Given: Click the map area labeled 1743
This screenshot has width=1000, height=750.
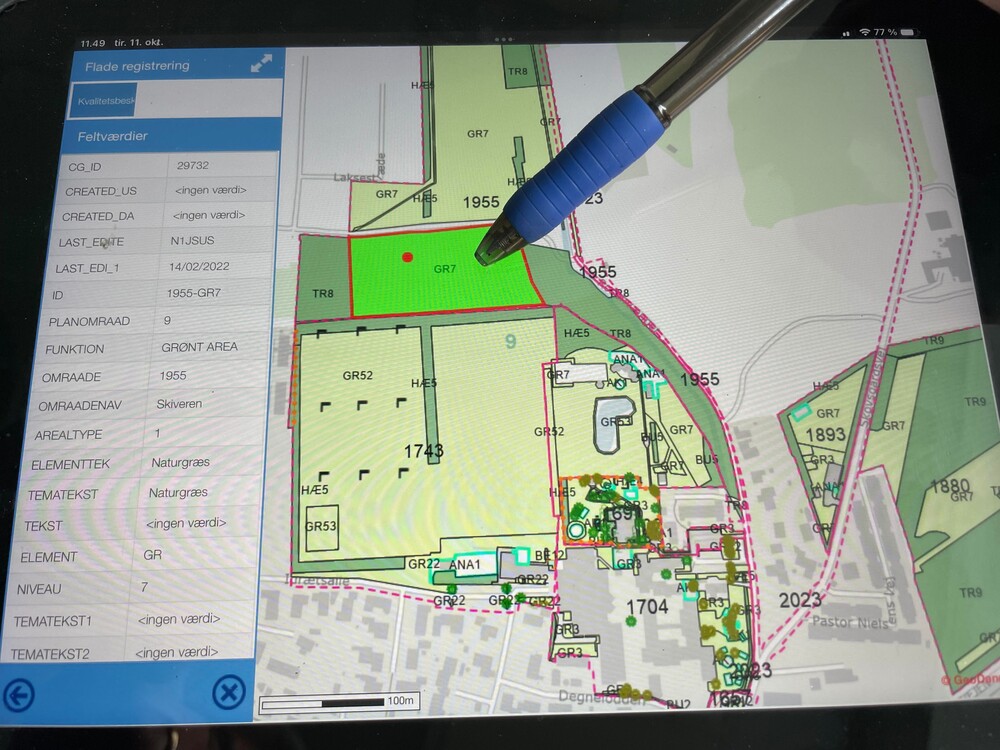Looking at the screenshot, I should coord(425,450).
